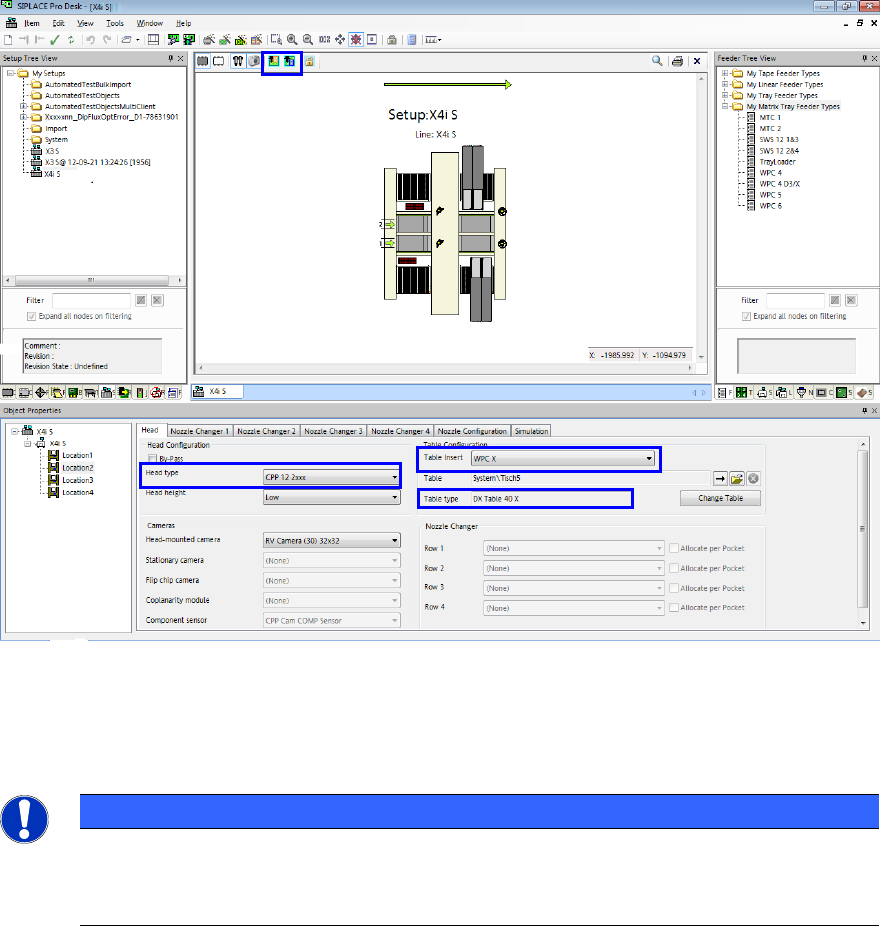Click the new document toolbar icon
This screenshot has width=880, height=926.
(x=8, y=40)
